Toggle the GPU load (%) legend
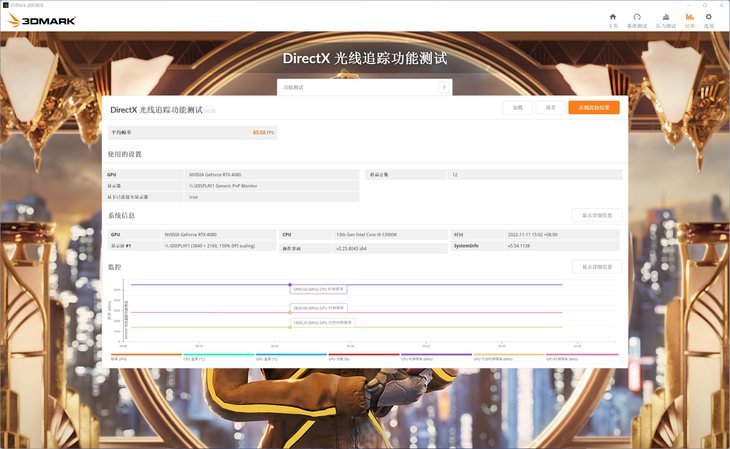 (364, 357)
